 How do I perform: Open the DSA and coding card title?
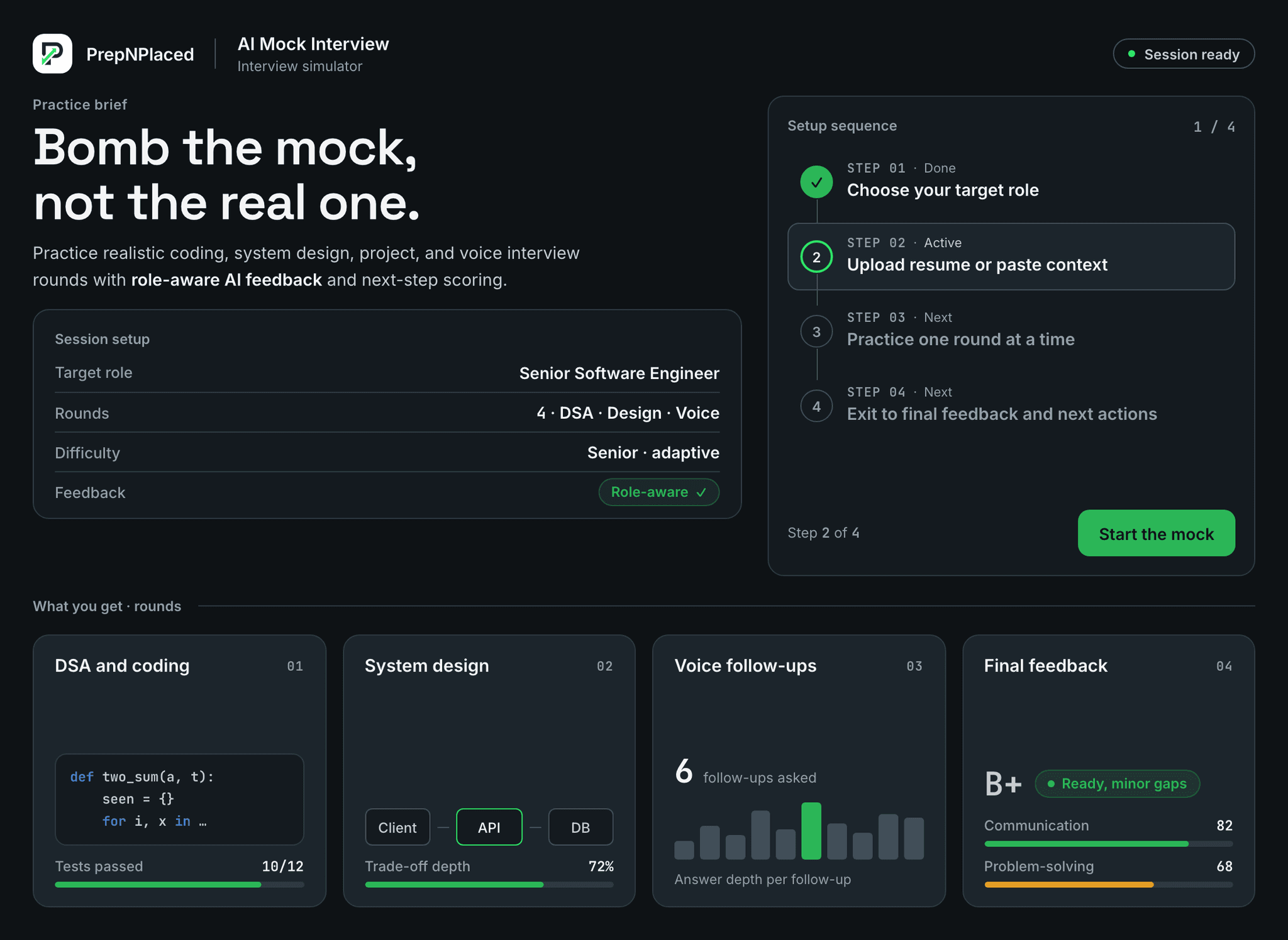pos(122,666)
